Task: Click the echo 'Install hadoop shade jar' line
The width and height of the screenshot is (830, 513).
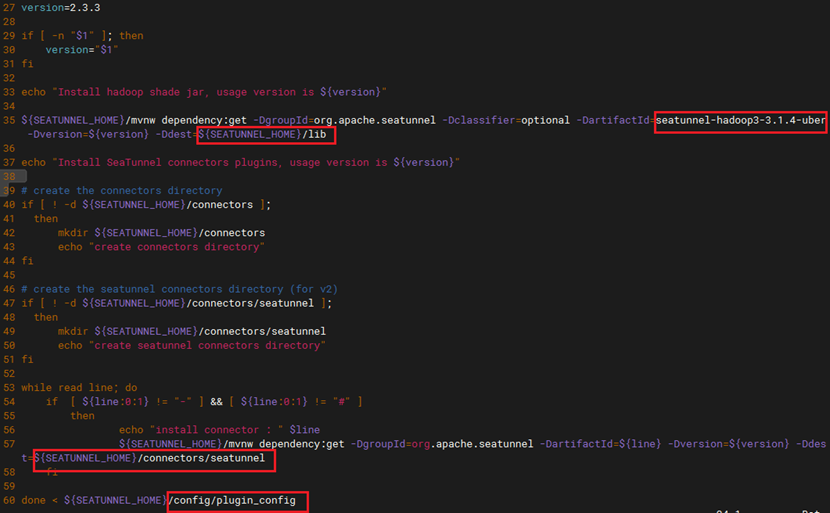Action: [204, 92]
